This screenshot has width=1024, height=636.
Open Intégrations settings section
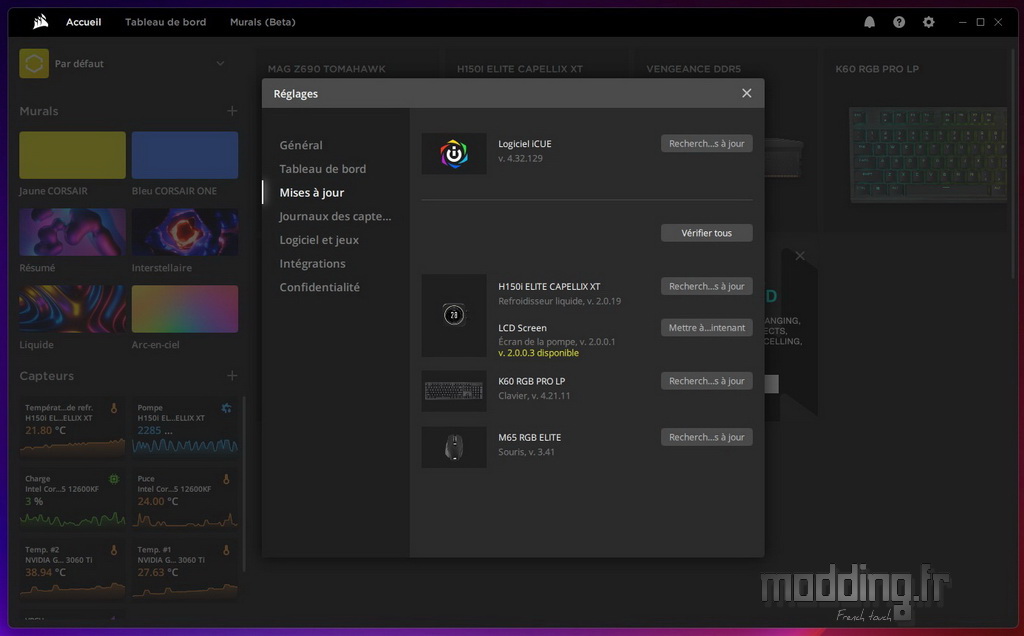pyautogui.click(x=312, y=264)
